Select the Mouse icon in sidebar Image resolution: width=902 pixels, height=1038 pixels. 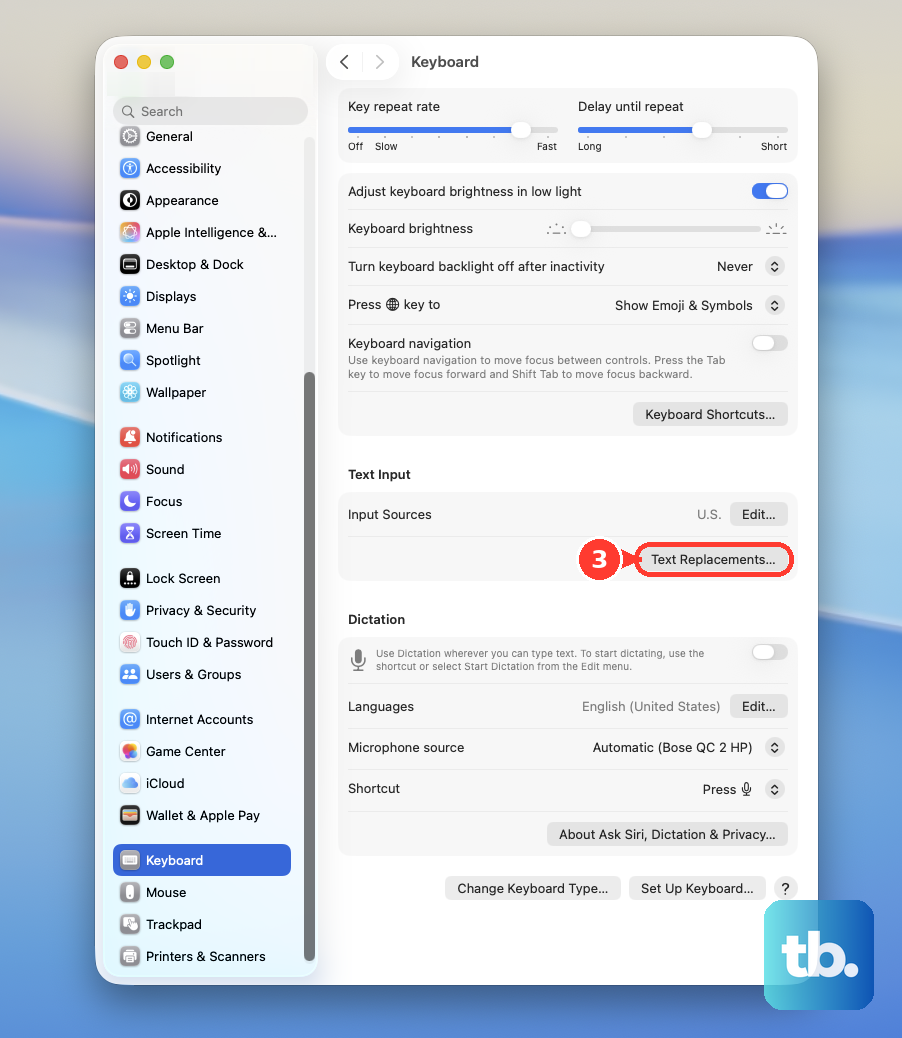click(x=130, y=892)
